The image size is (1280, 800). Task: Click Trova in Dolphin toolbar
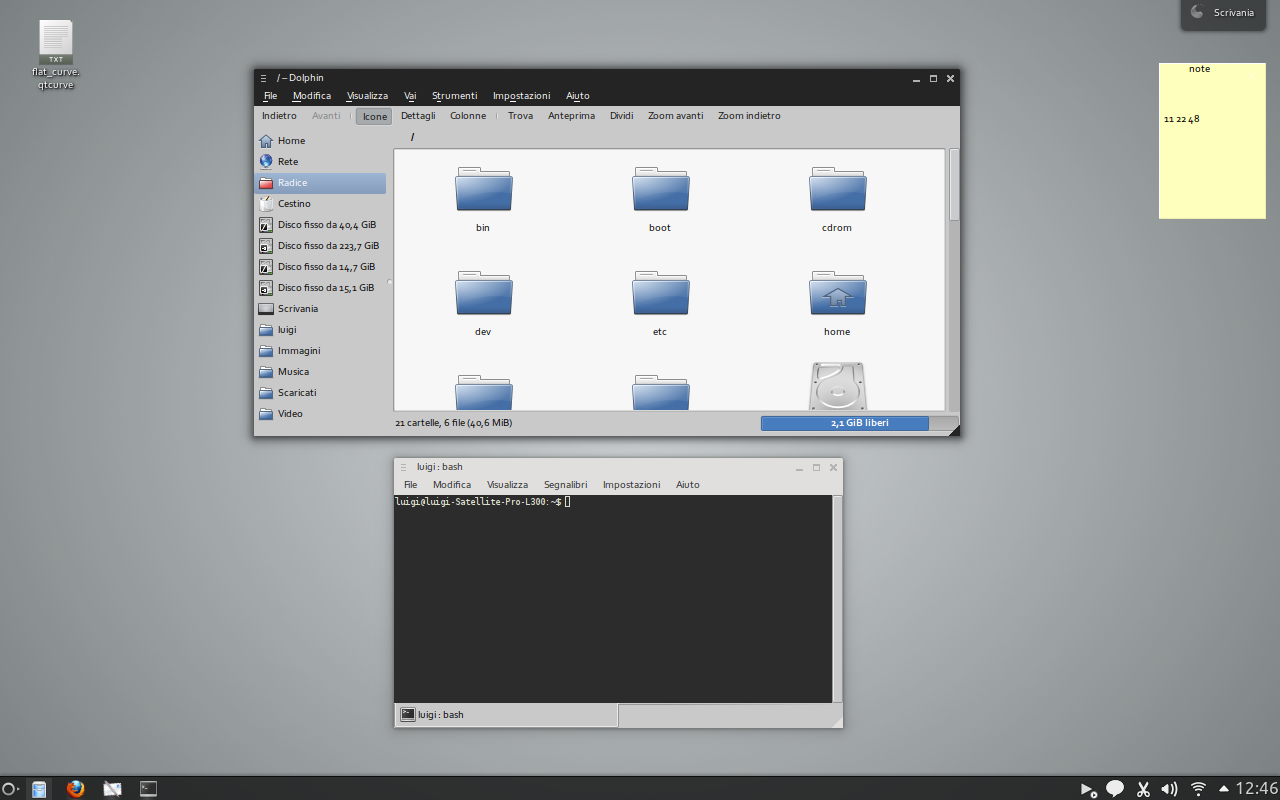pos(520,116)
